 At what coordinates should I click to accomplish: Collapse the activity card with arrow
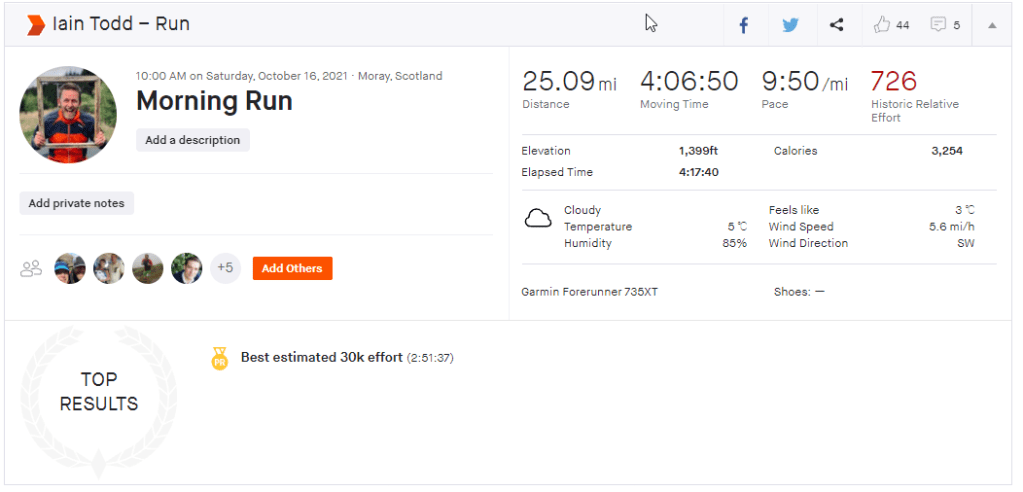tap(992, 25)
